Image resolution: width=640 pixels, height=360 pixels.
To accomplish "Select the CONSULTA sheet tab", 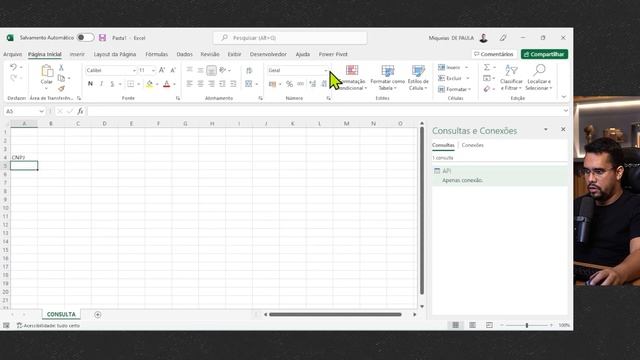I will [61, 314].
